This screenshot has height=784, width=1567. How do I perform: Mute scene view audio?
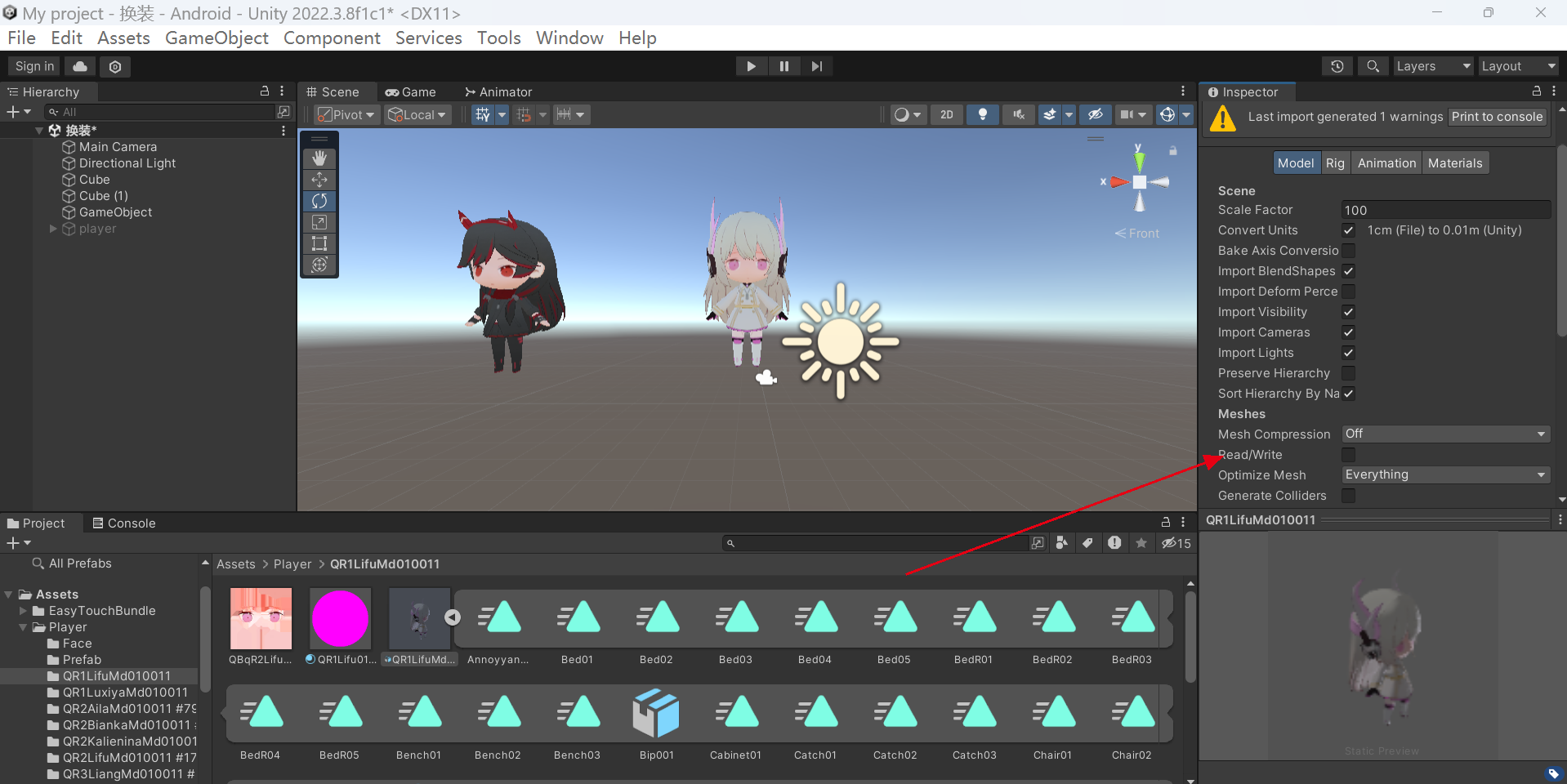click(x=1017, y=114)
